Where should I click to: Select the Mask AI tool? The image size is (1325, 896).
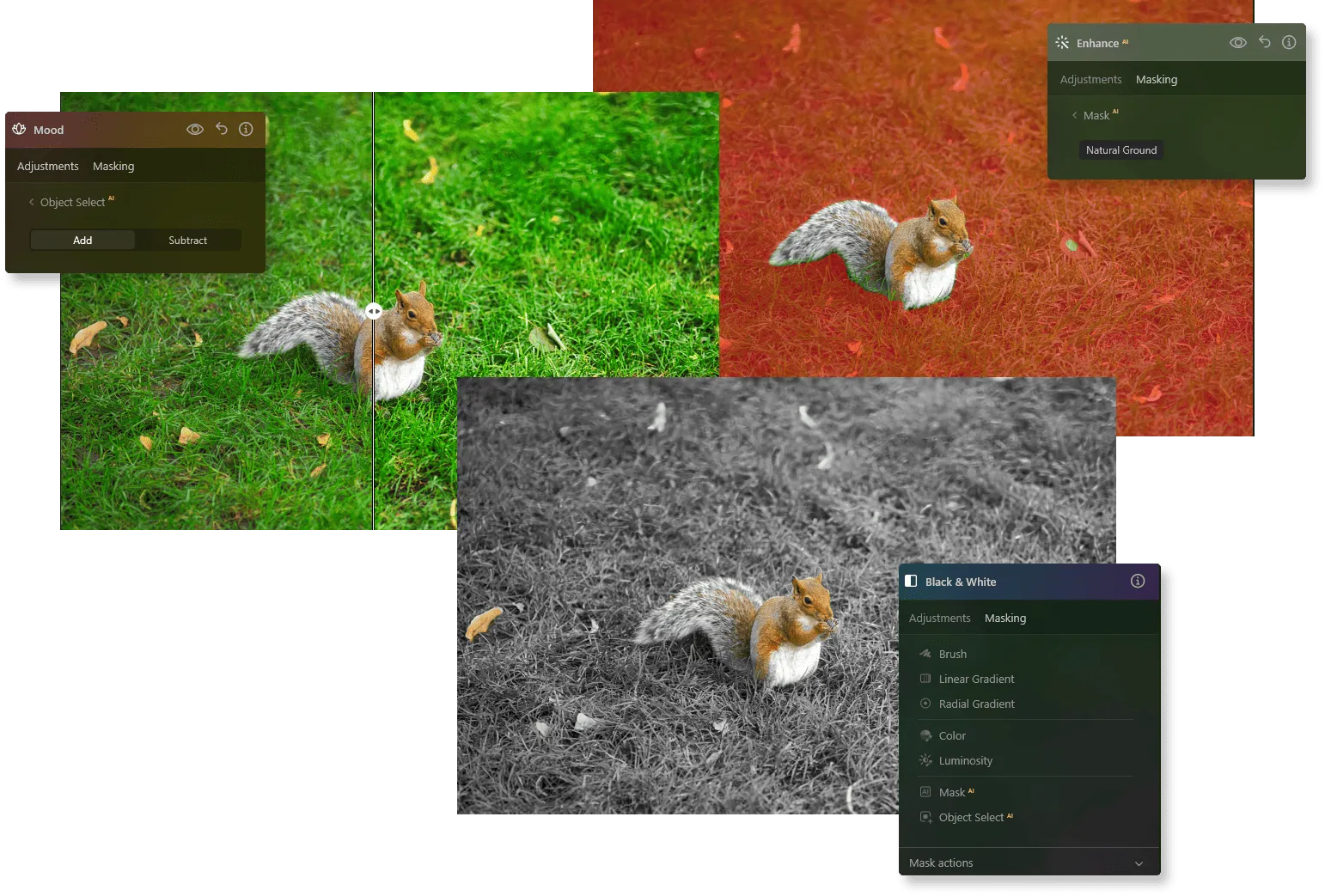pos(952,791)
